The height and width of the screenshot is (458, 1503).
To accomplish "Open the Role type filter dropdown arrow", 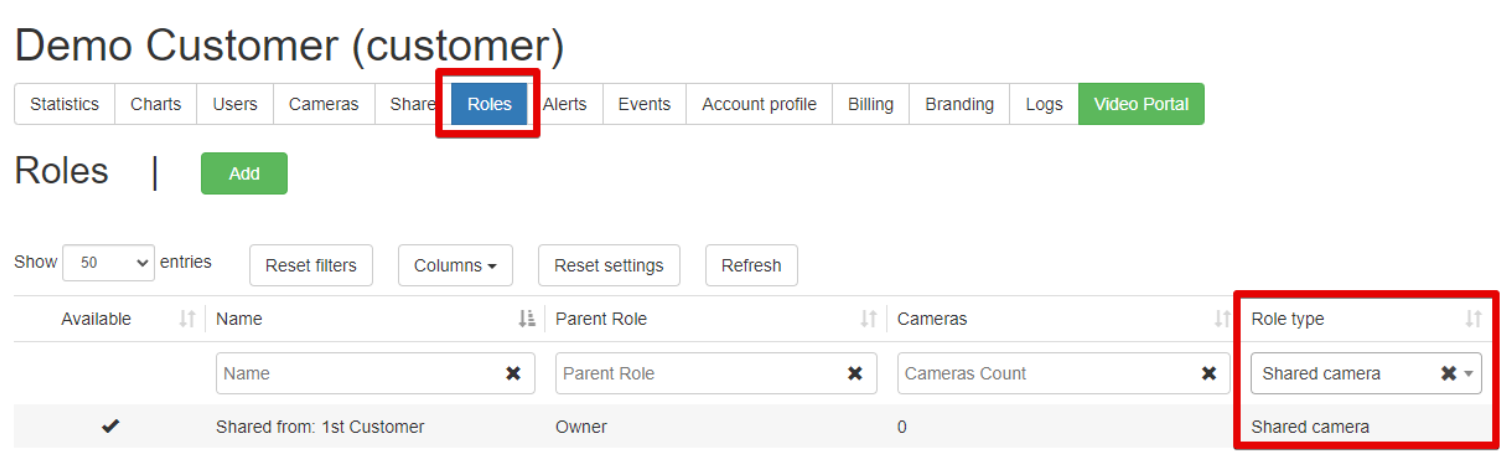I will (1469, 373).
